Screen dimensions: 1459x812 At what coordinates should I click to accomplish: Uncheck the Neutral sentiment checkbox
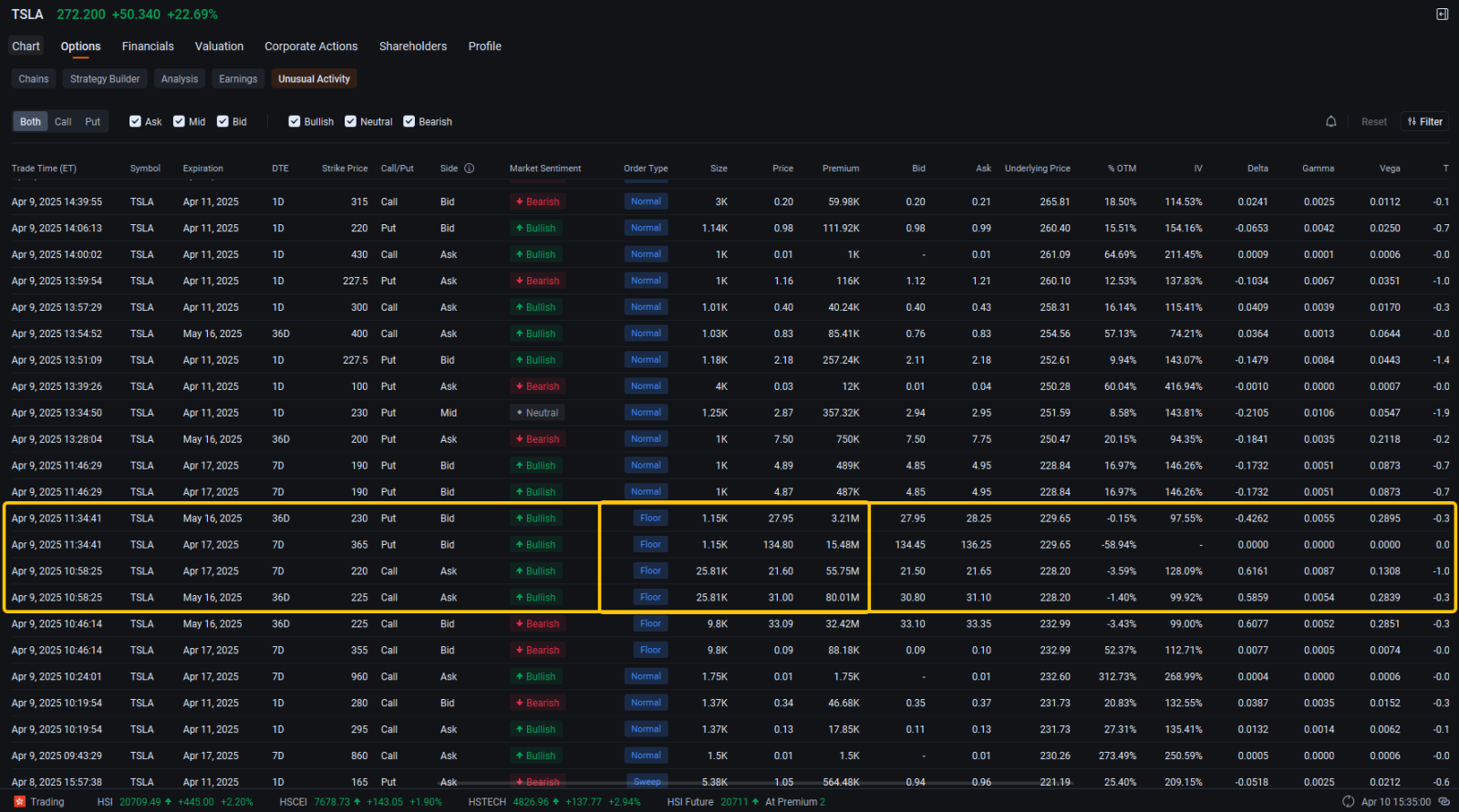point(350,121)
